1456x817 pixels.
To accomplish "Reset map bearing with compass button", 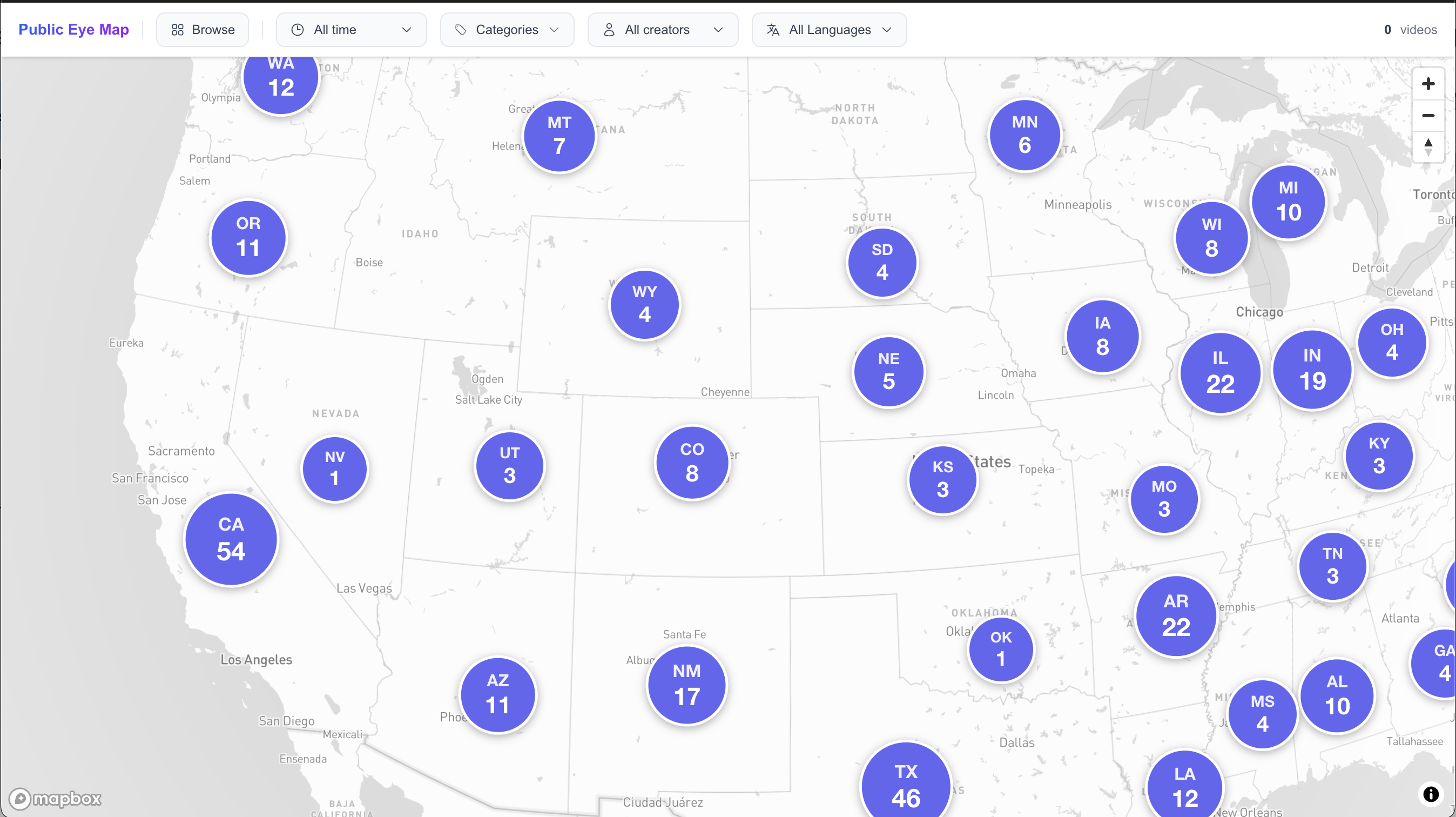I will (x=1428, y=147).
